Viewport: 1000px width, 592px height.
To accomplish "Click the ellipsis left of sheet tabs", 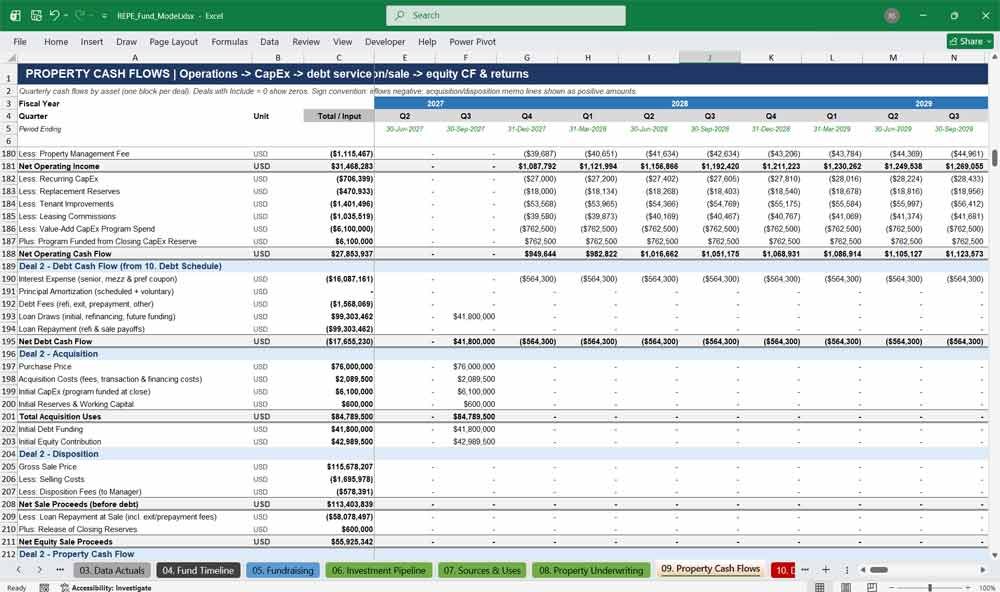I will coord(60,570).
